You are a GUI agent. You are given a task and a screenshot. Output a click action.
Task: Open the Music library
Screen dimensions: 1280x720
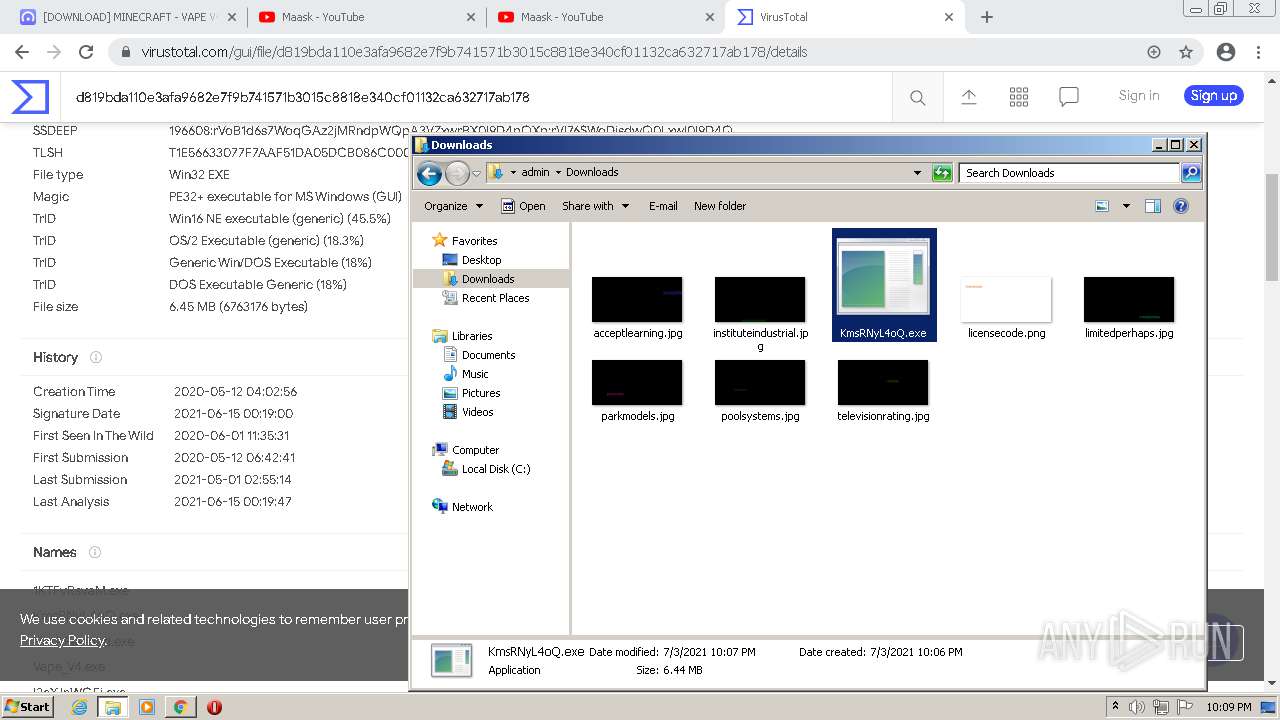[475, 374]
